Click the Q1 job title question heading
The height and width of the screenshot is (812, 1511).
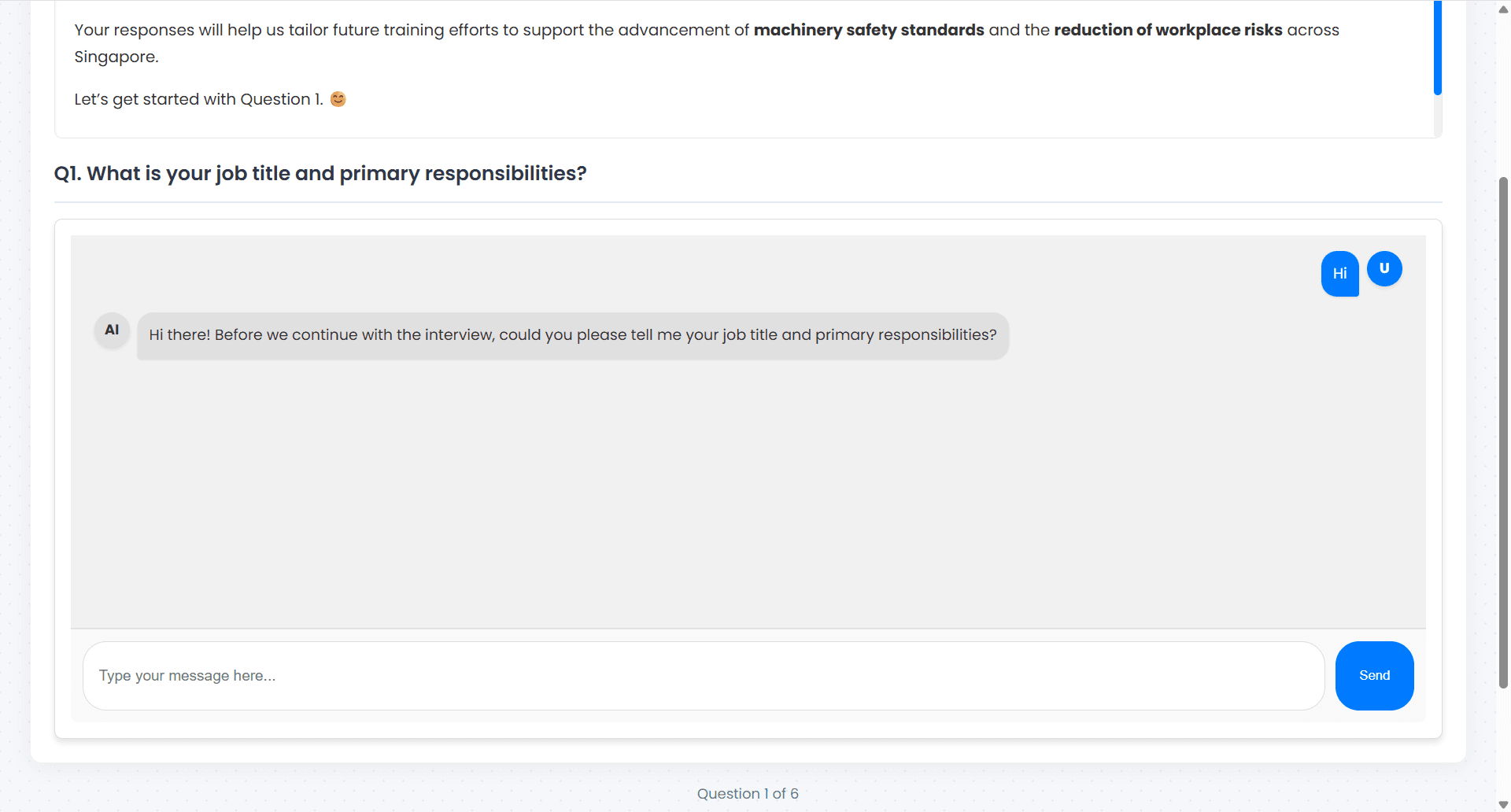(x=320, y=173)
